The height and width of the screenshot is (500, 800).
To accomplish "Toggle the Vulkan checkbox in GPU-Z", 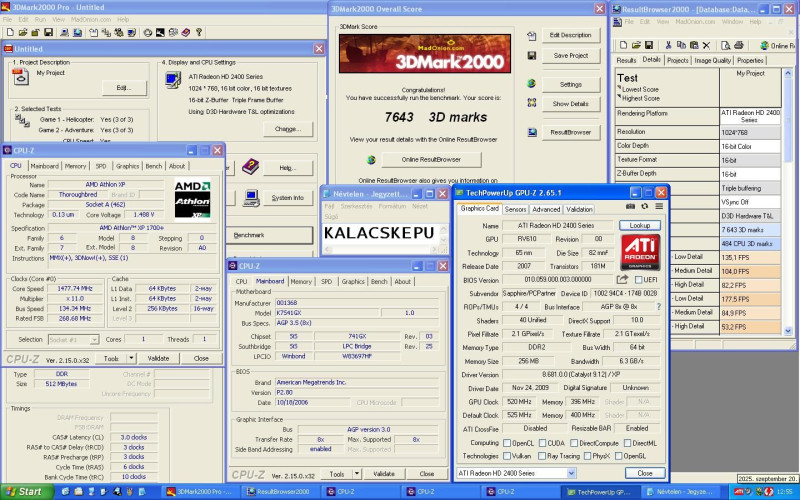I will point(507,456).
